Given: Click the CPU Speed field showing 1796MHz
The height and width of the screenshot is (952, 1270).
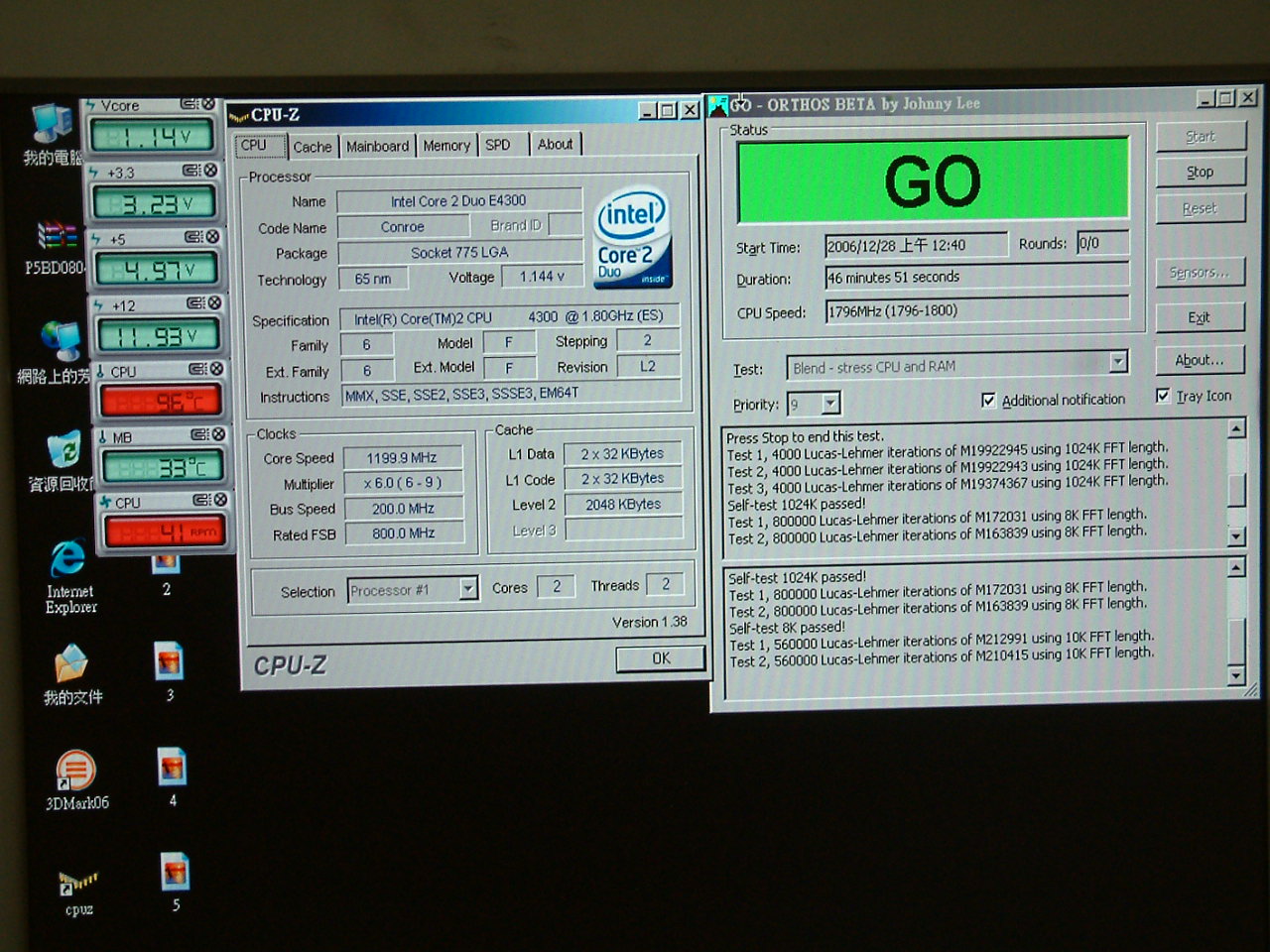Looking at the screenshot, I should click(977, 310).
